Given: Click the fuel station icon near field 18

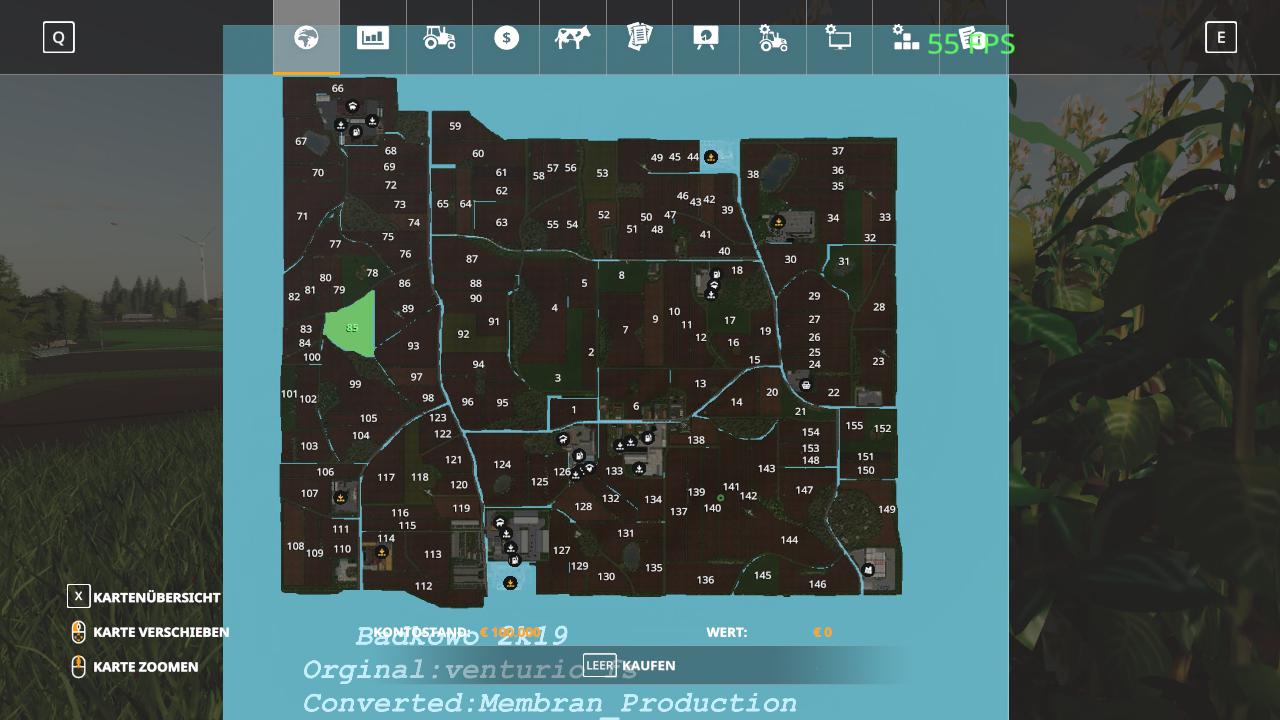Looking at the screenshot, I should [x=716, y=274].
